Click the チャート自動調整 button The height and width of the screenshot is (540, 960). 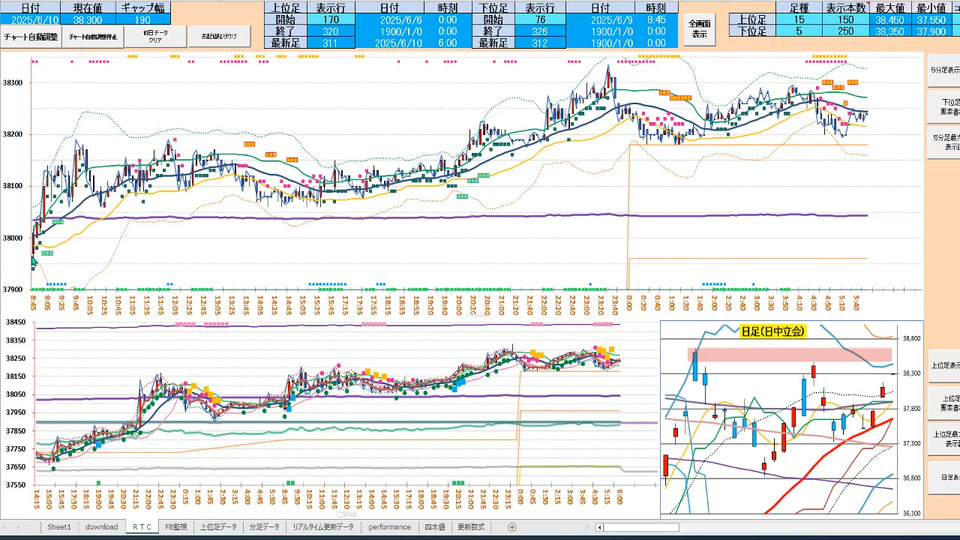32,36
